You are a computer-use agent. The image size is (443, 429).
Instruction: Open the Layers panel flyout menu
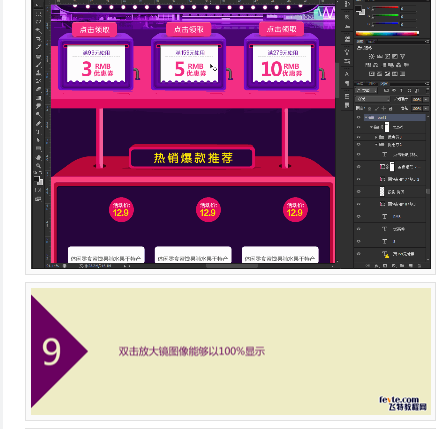coord(427,84)
